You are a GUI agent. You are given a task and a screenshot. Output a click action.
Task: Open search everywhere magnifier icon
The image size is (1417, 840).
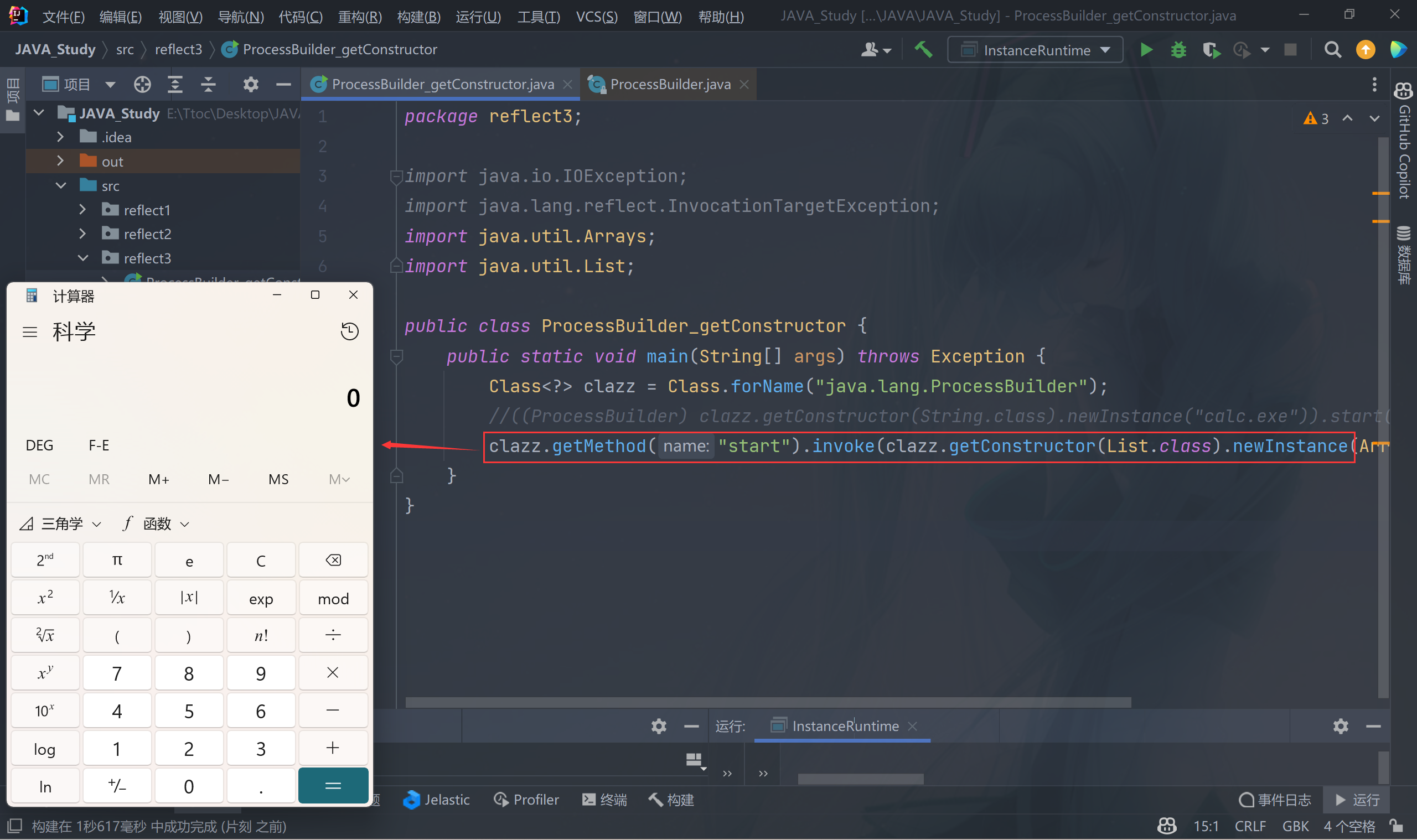point(1333,50)
